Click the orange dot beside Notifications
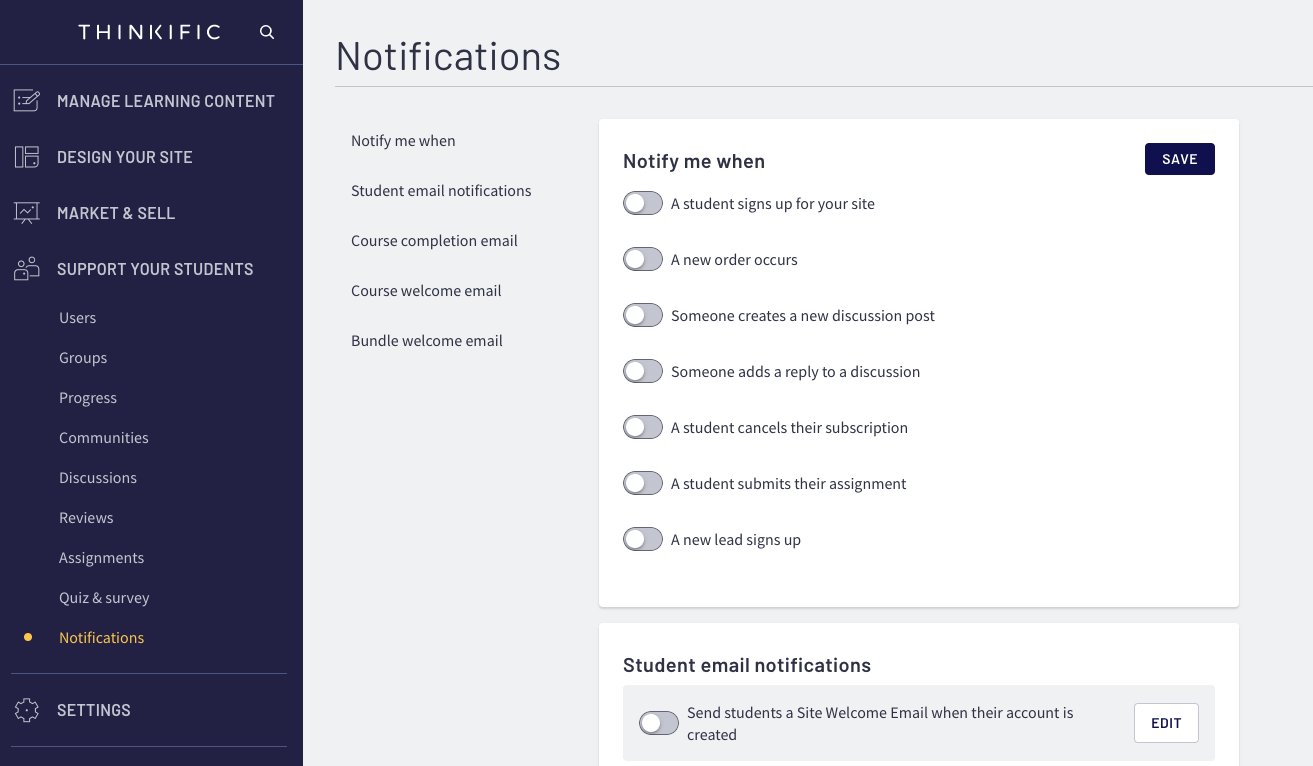This screenshot has height=766, width=1313. click(x=25, y=637)
